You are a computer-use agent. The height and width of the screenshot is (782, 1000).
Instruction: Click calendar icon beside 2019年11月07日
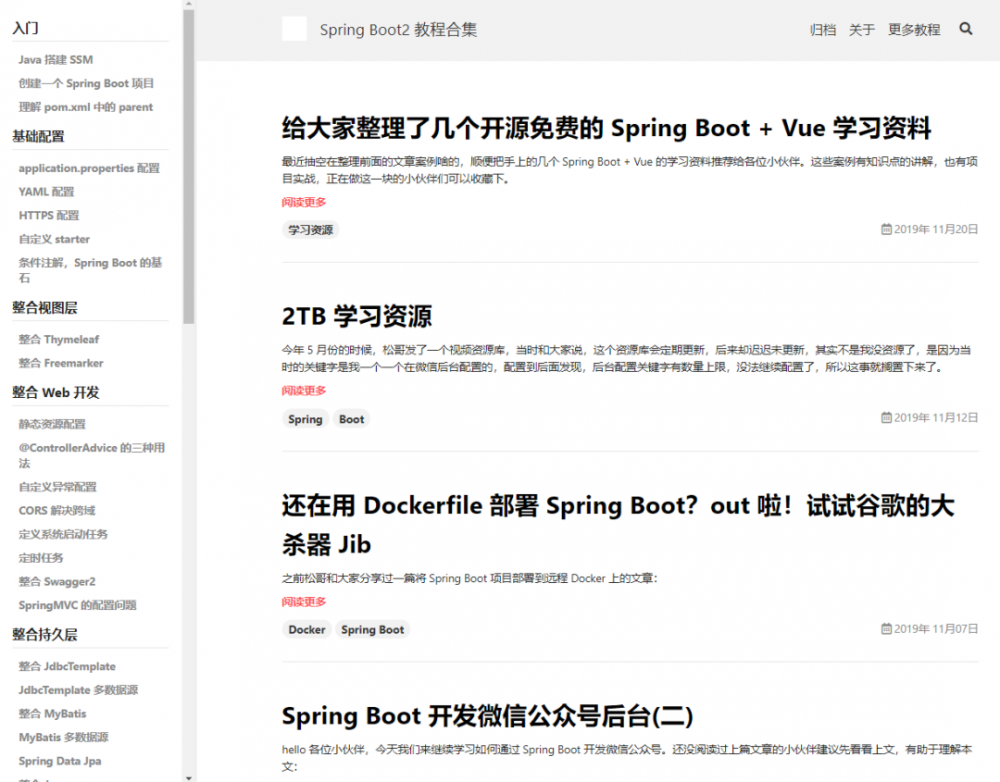(x=886, y=629)
